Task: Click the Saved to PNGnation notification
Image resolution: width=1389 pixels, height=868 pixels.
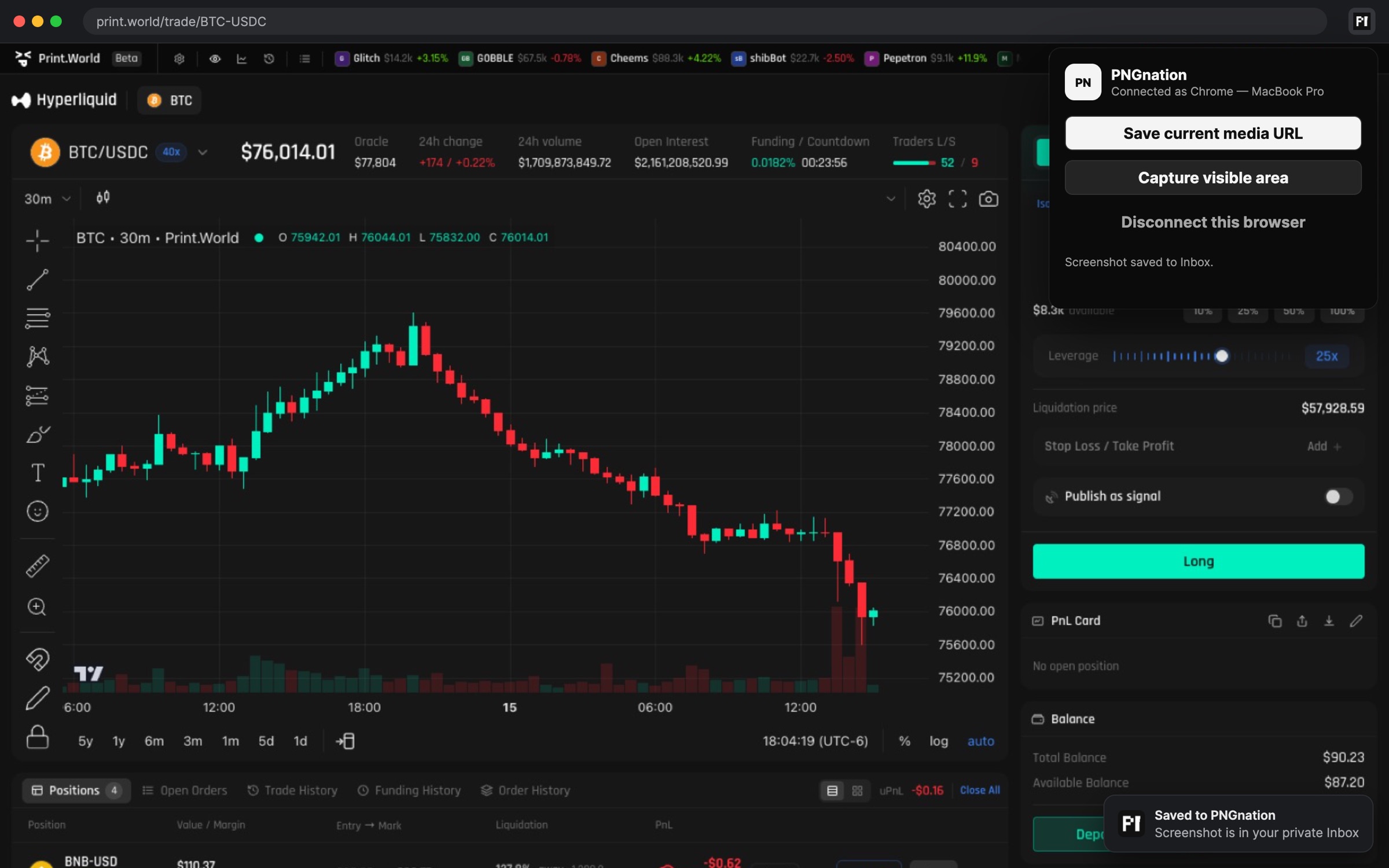Action: [1238, 824]
